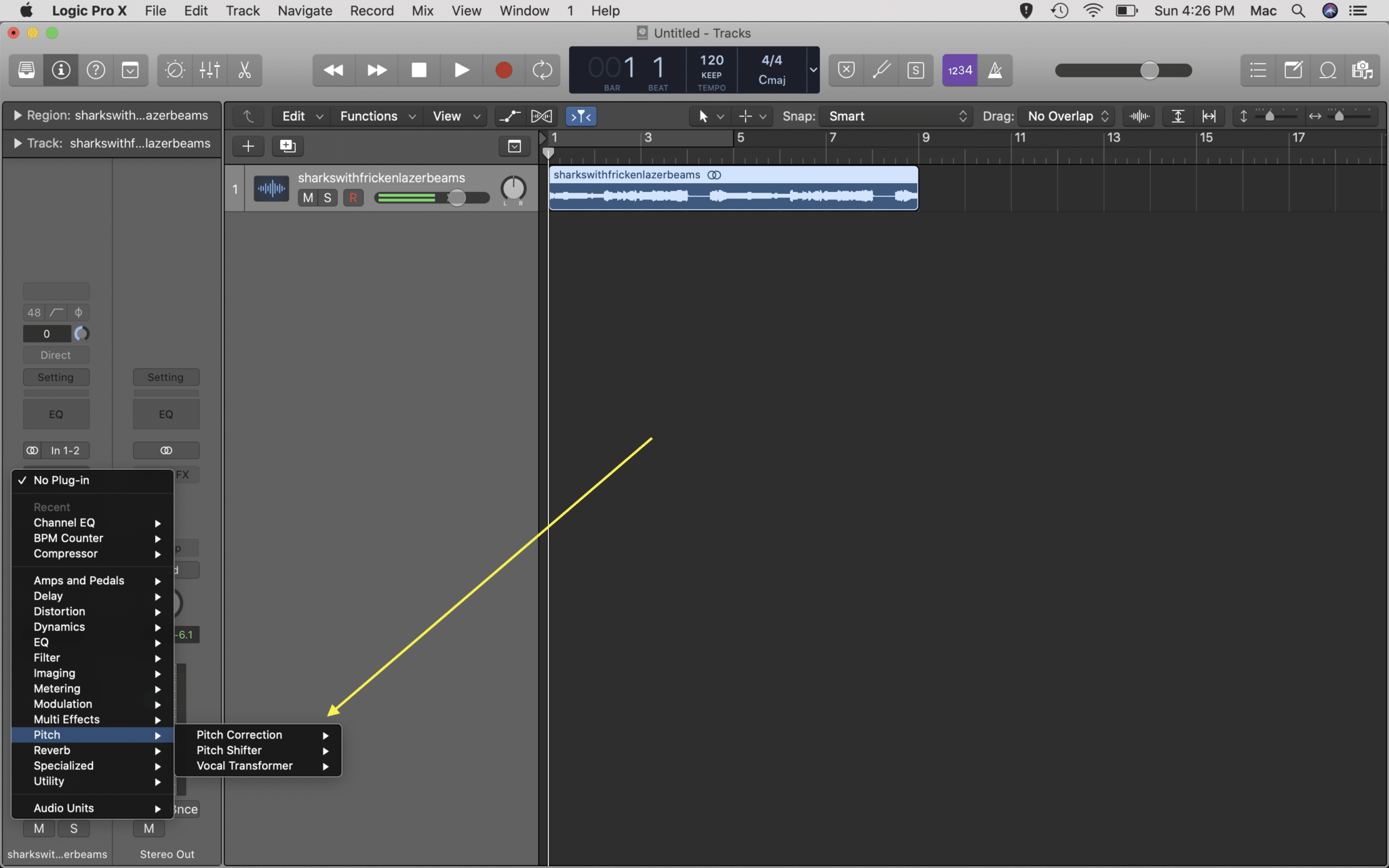Screen dimensions: 1389x868
Task: Open the Pointer tool menu
Action: pyautogui.click(x=710, y=116)
